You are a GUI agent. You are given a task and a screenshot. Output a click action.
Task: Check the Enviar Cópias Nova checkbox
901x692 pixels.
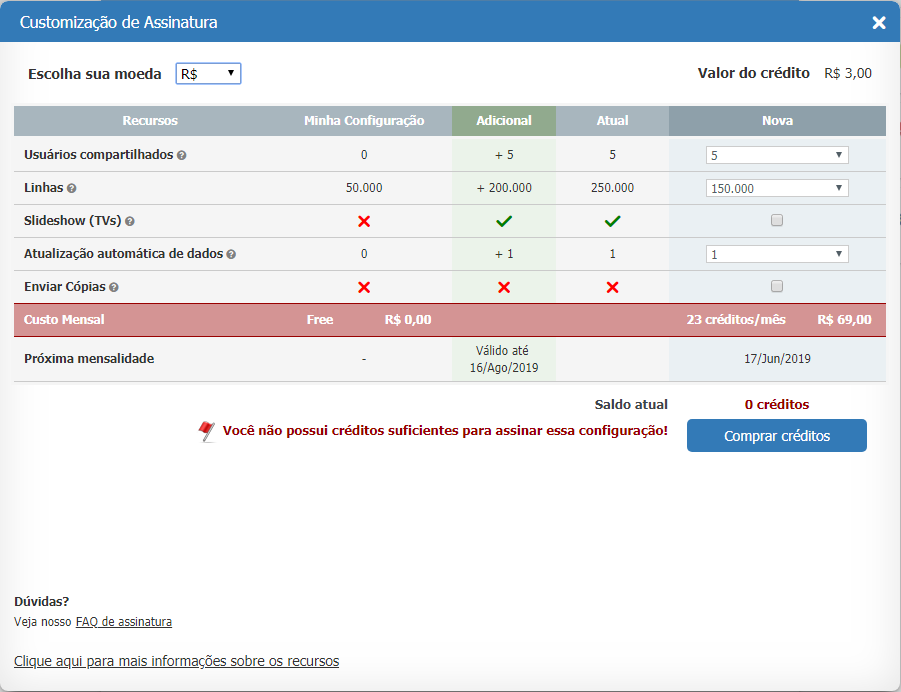(x=776, y=287)
